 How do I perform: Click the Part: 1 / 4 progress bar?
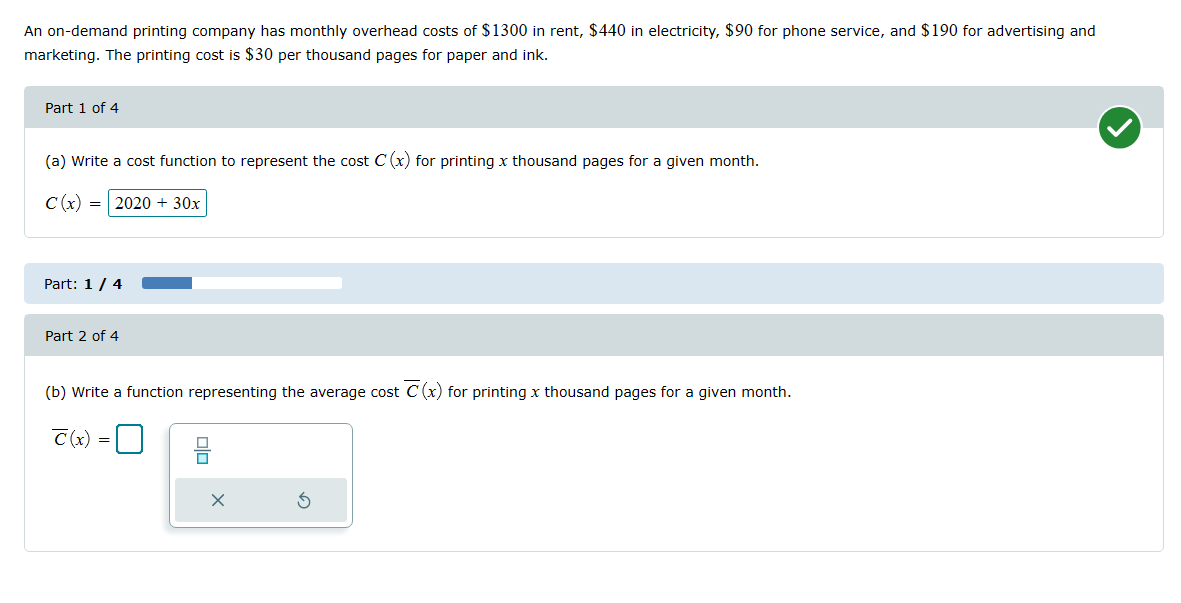click(x=242, y=283)
